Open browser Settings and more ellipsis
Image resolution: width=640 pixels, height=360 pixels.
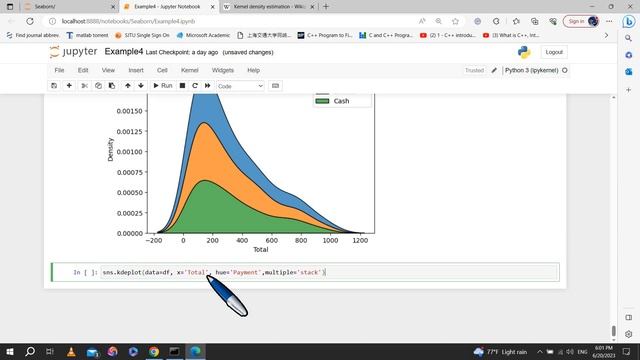click(609, 21)
